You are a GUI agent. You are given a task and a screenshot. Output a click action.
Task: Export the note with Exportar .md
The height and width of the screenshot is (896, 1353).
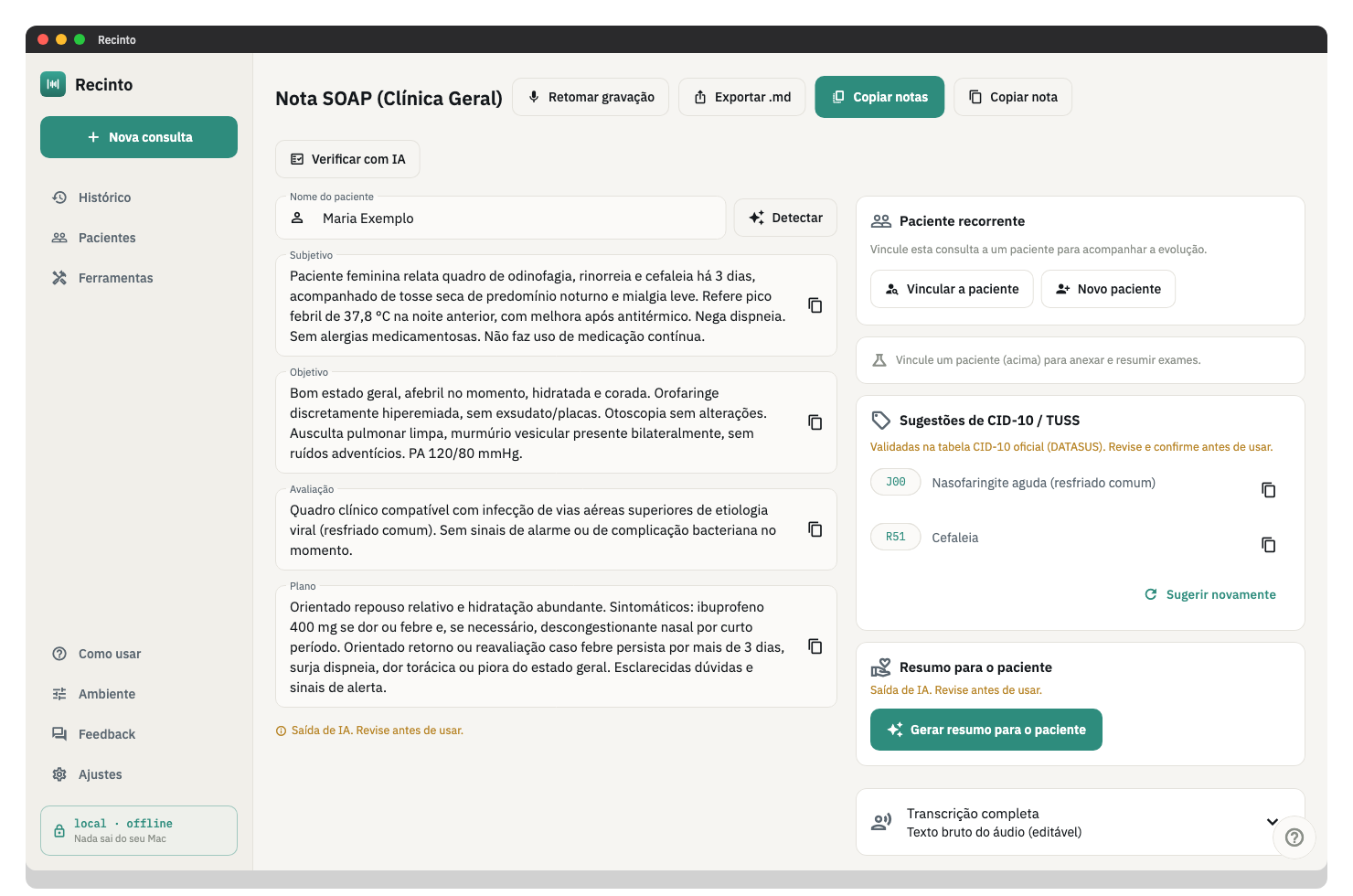tap(741, 97)
